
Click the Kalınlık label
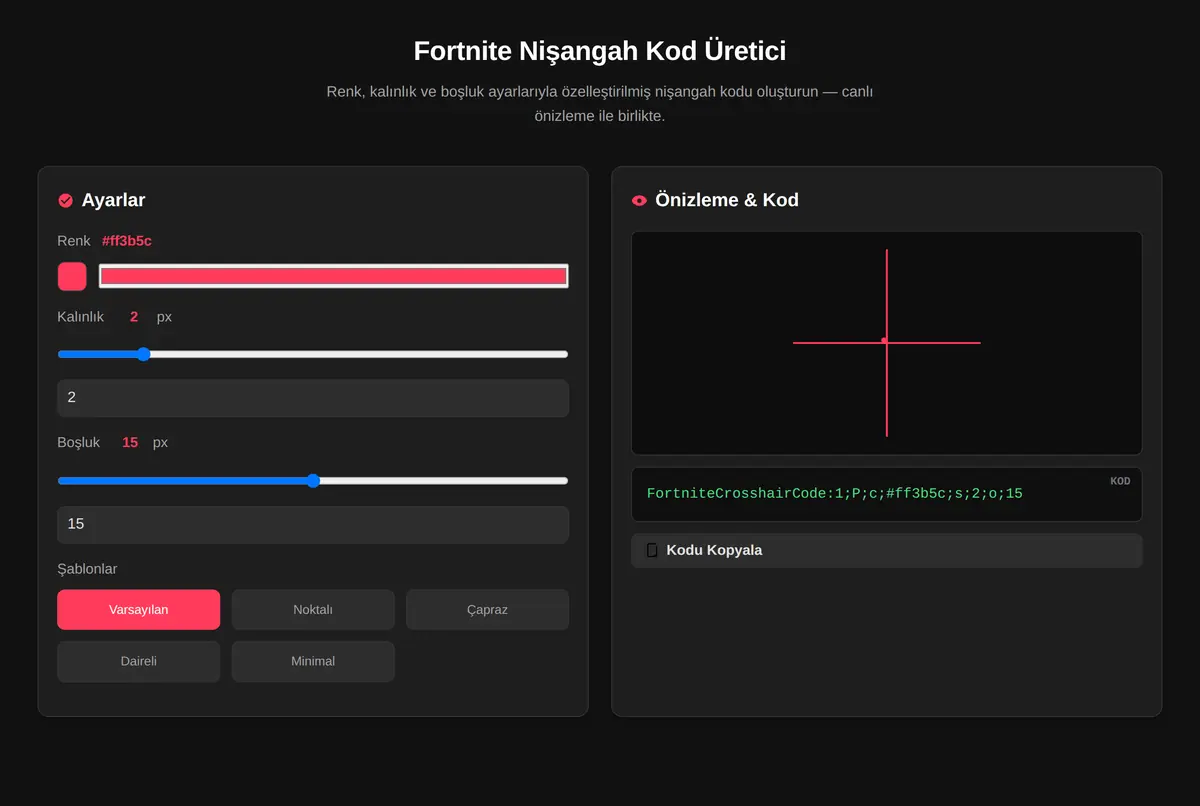(x=81, y=317)
